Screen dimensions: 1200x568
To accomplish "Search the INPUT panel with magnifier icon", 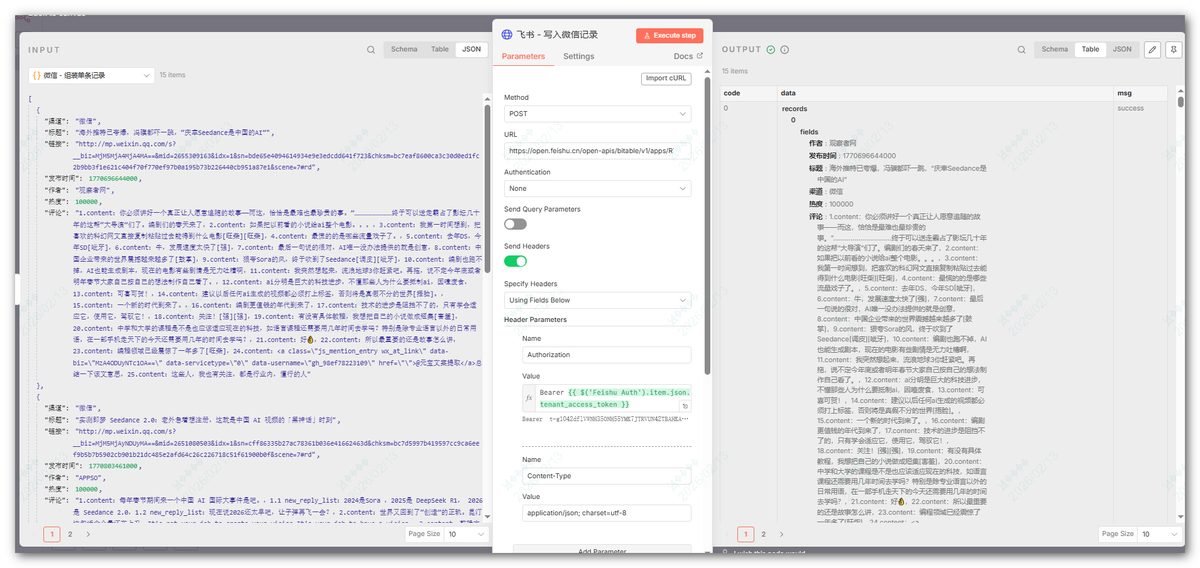I will click(x=371, y=49).
